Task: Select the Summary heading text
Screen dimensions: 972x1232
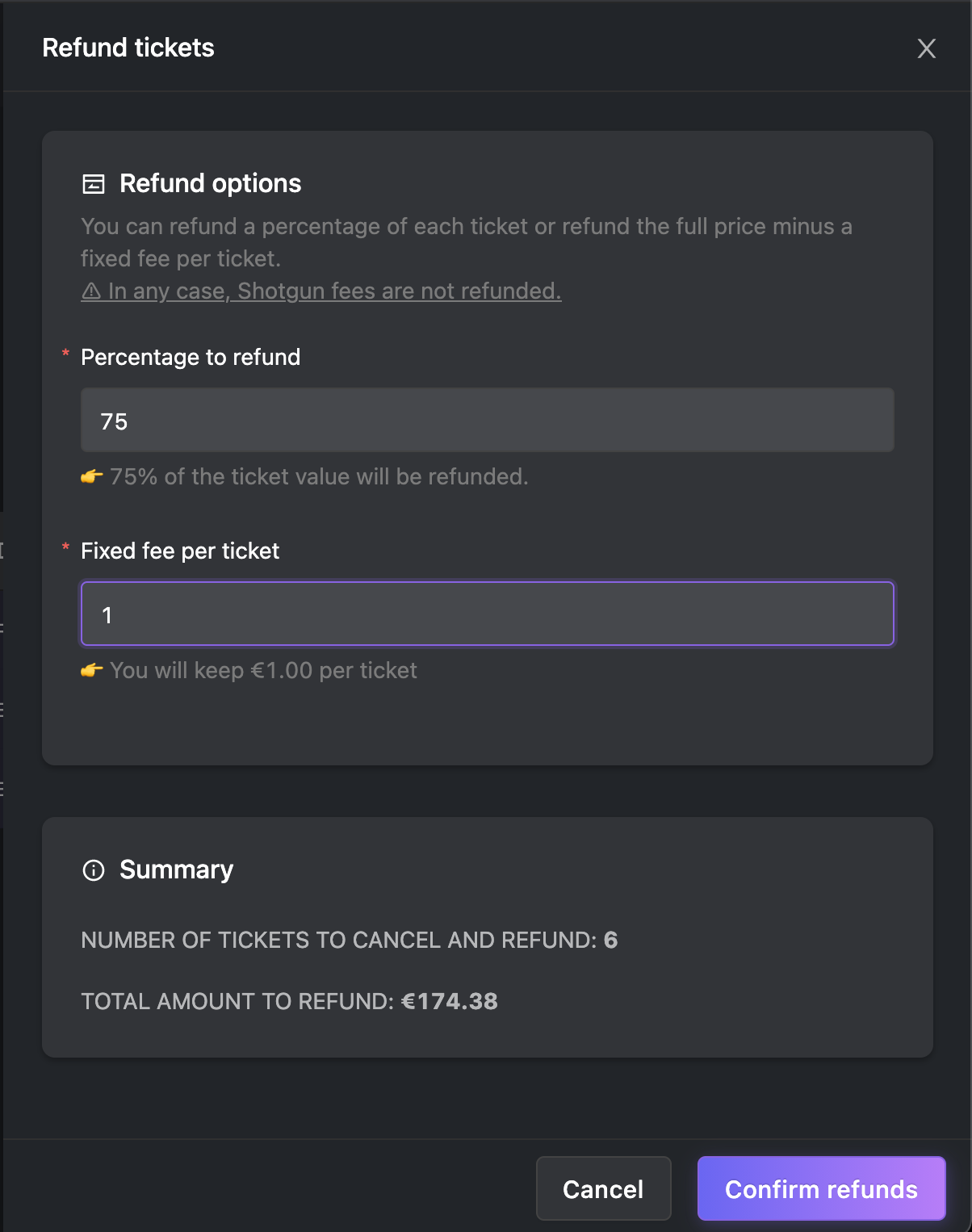Action: pyautogui.click(x=177, y=870)
